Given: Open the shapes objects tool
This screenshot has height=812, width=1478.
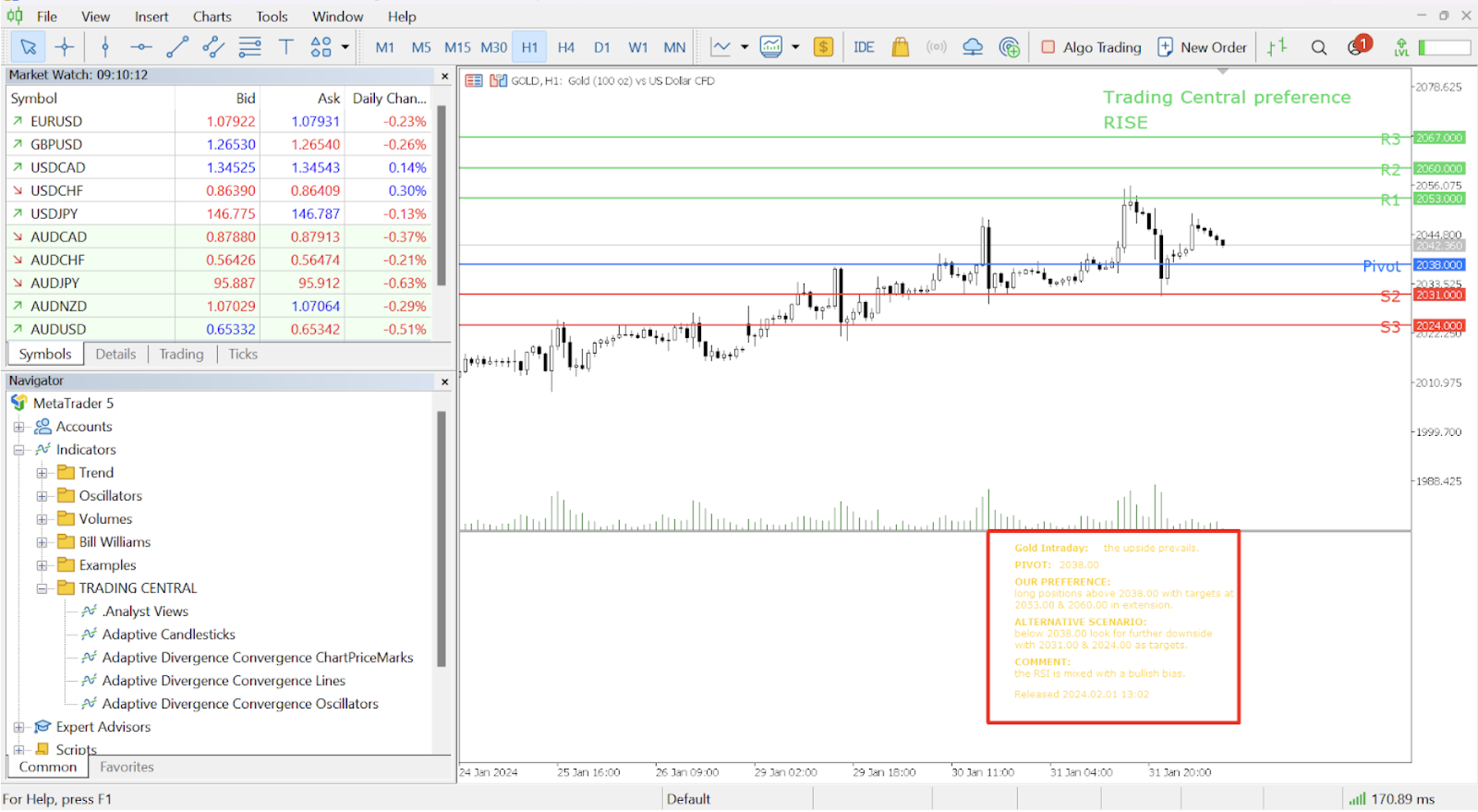Looking at the screenshot, I should click(x=321, y=47).
